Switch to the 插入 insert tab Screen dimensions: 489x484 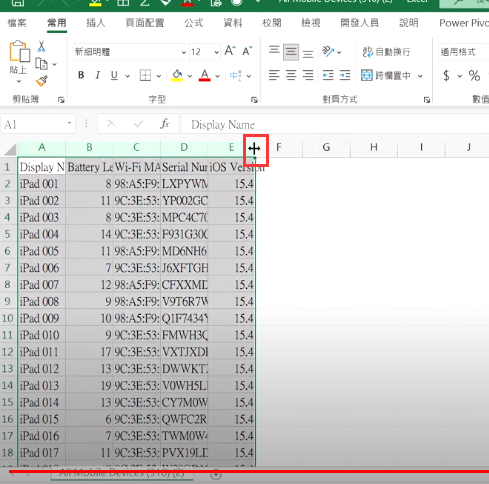point(96,23)
